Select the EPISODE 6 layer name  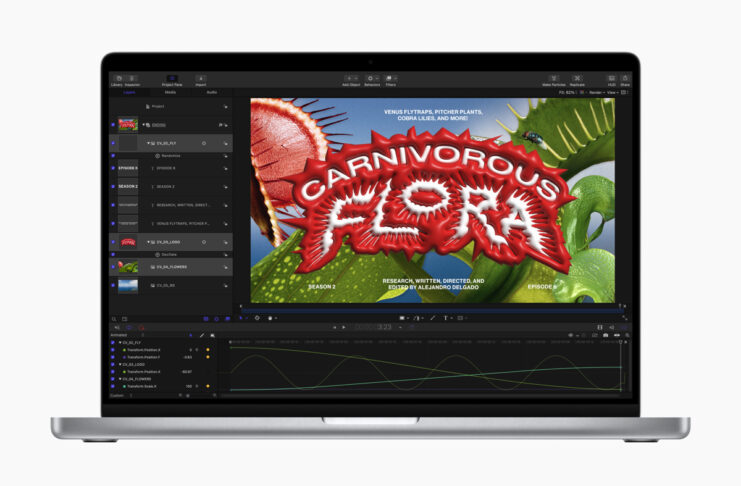click(x=166, y=168)
